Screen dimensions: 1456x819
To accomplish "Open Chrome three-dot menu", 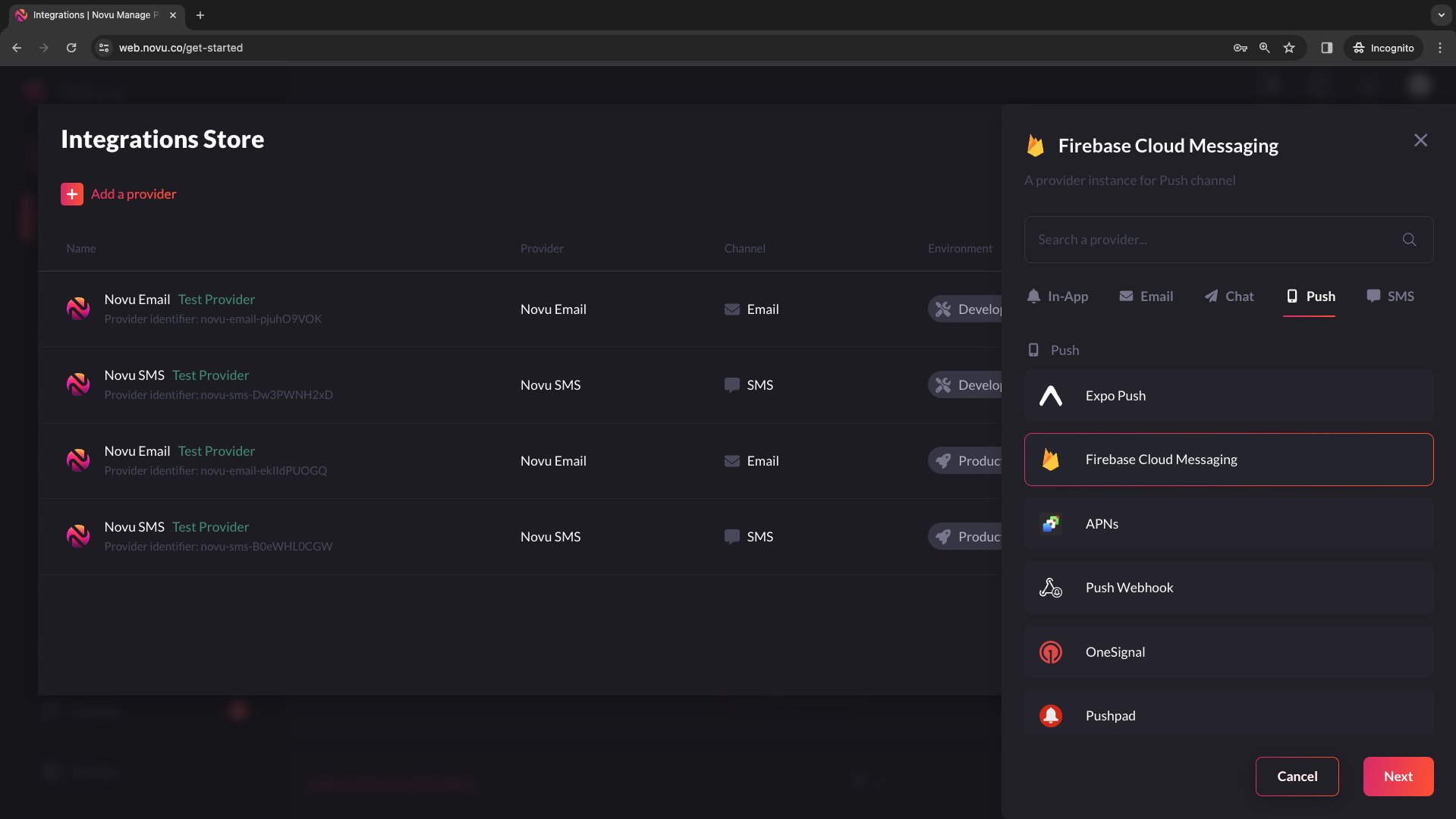I will pyautogui.click(x=1439, y=48).
